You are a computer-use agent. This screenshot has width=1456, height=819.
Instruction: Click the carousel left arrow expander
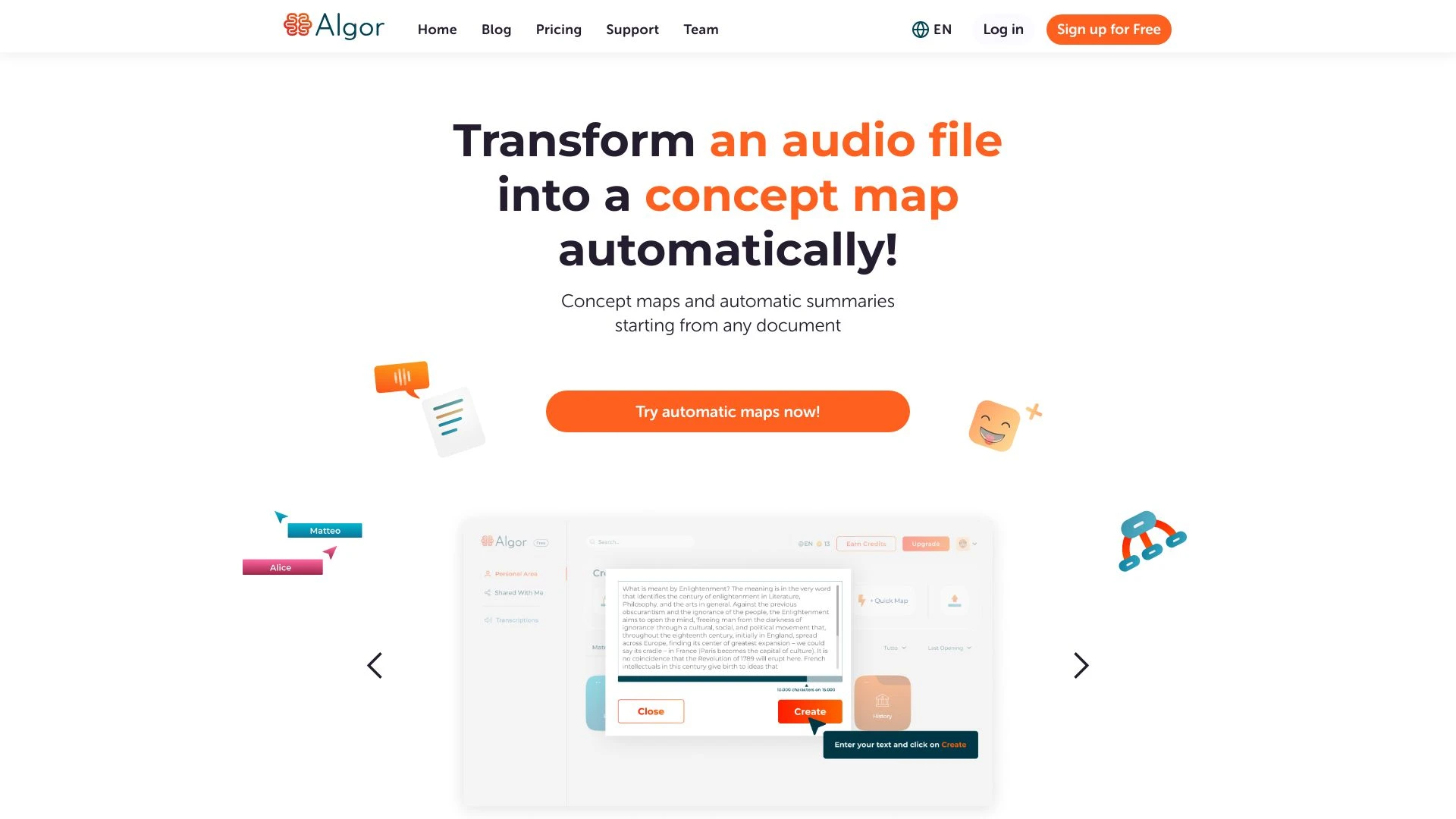374,665
